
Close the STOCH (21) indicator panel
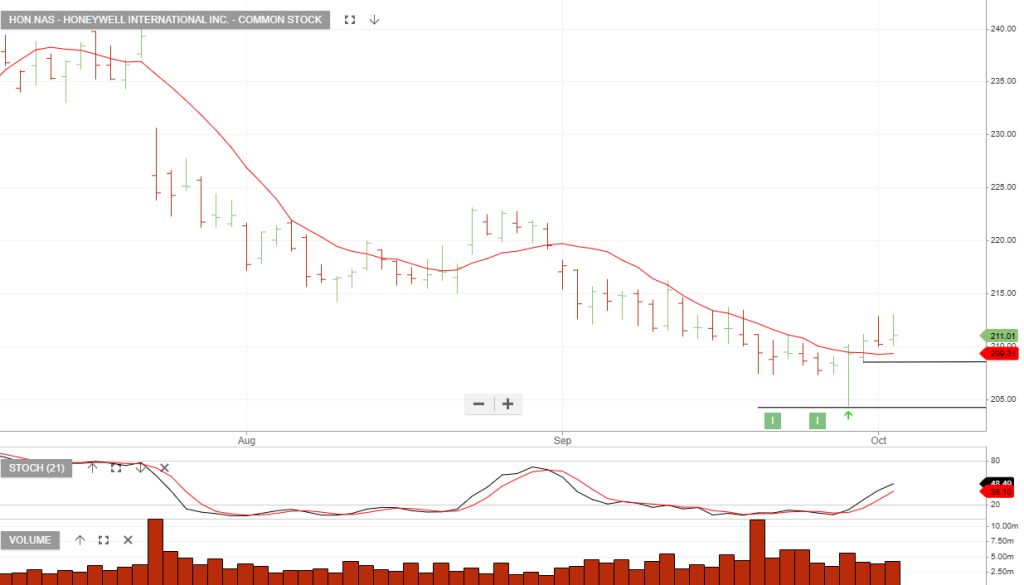coord(165,468)
